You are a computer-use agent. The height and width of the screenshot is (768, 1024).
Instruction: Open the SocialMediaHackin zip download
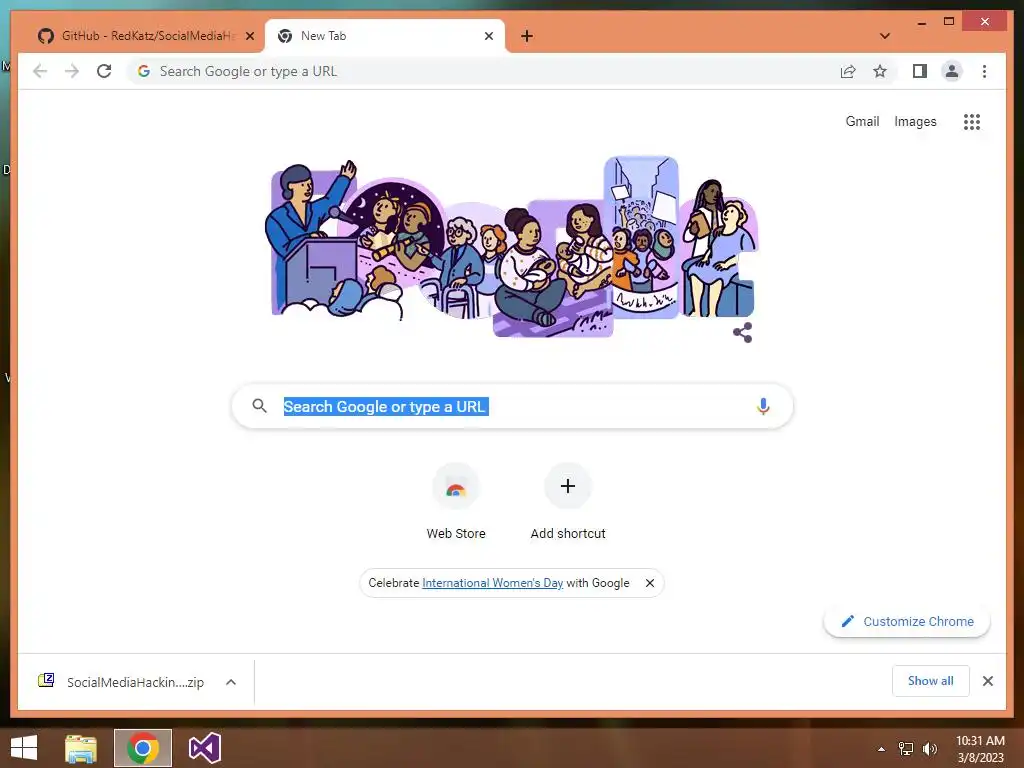pyautogui.click(x=136, y=682)
